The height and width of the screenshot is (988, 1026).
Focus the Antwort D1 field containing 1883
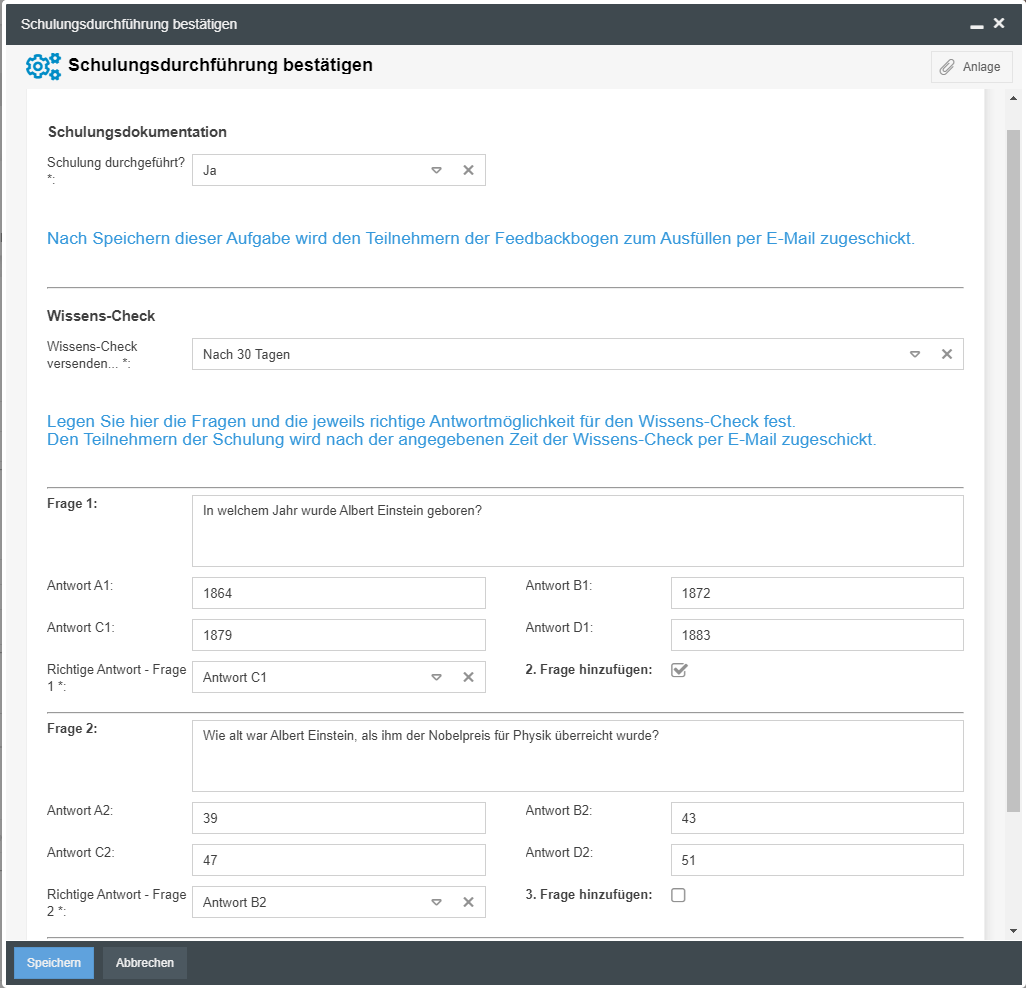[x=817, y=635]
